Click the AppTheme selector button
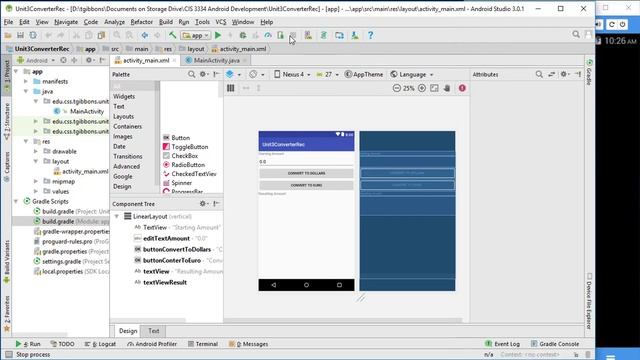Image resolution: width=640 pixels, height=360 pixels. pos(364,74)
